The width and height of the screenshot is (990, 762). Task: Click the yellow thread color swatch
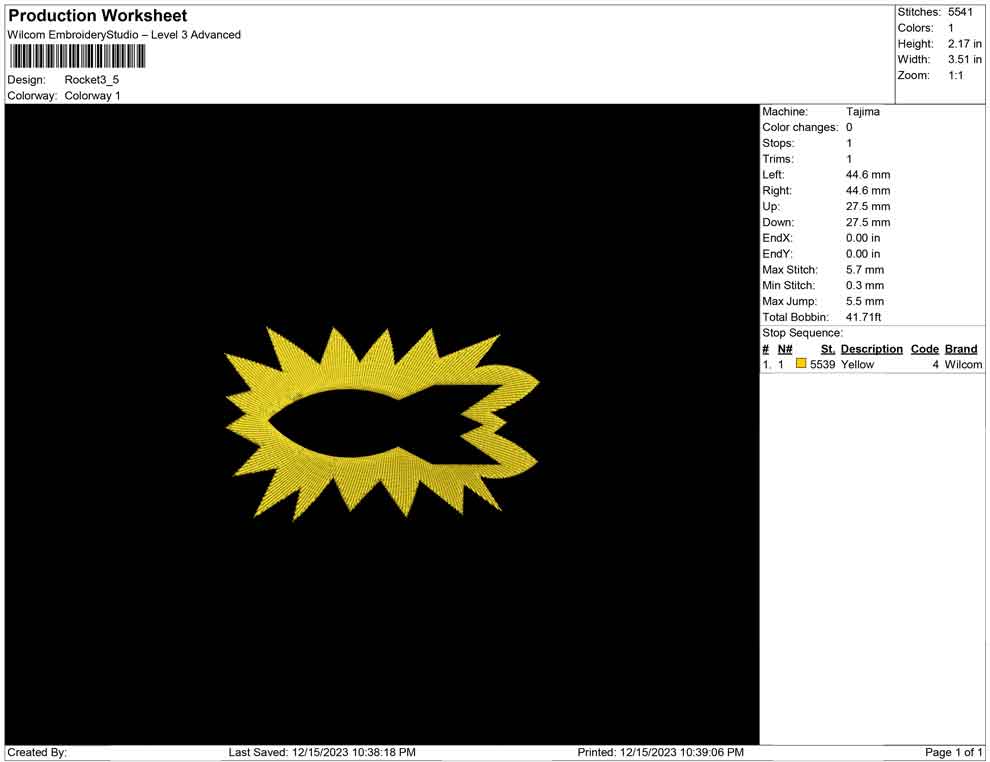click(x=801, y=365)
